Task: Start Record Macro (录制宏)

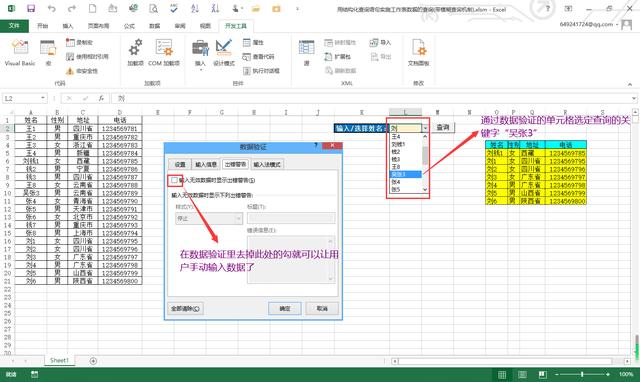Action: (x=80, y=42)
